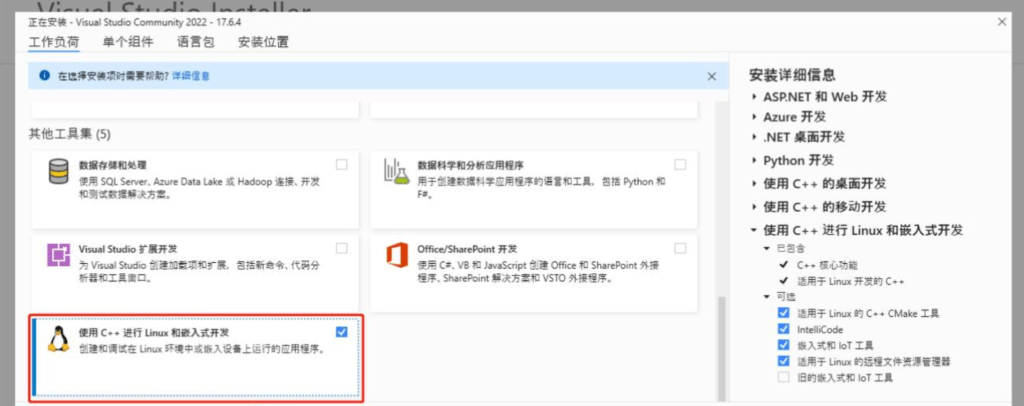Click the data science chart and flask icon

395,173
